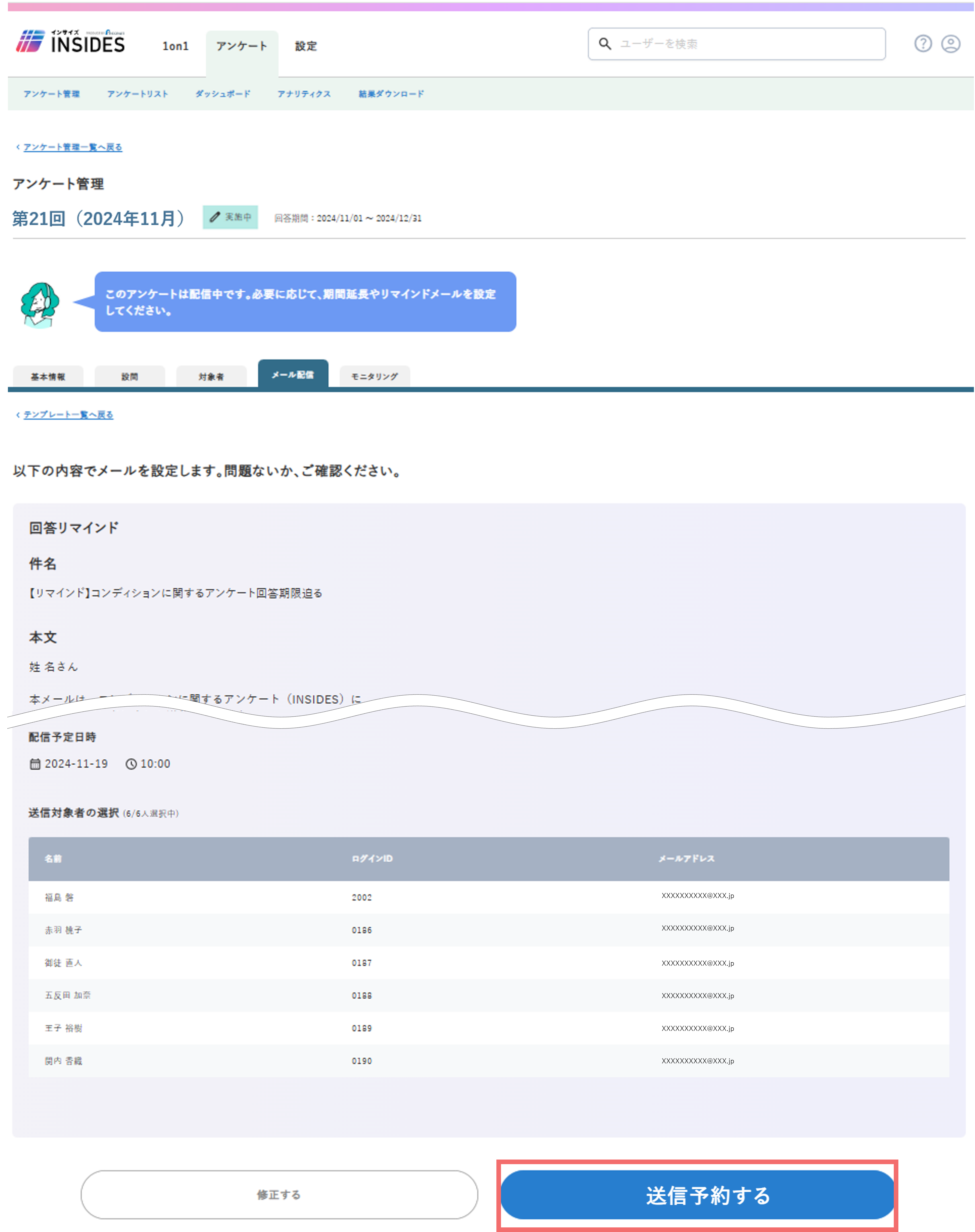Click the メールアドレス column header
The width and height of the screenshot is (975, 1232).
tap(687, 859)
